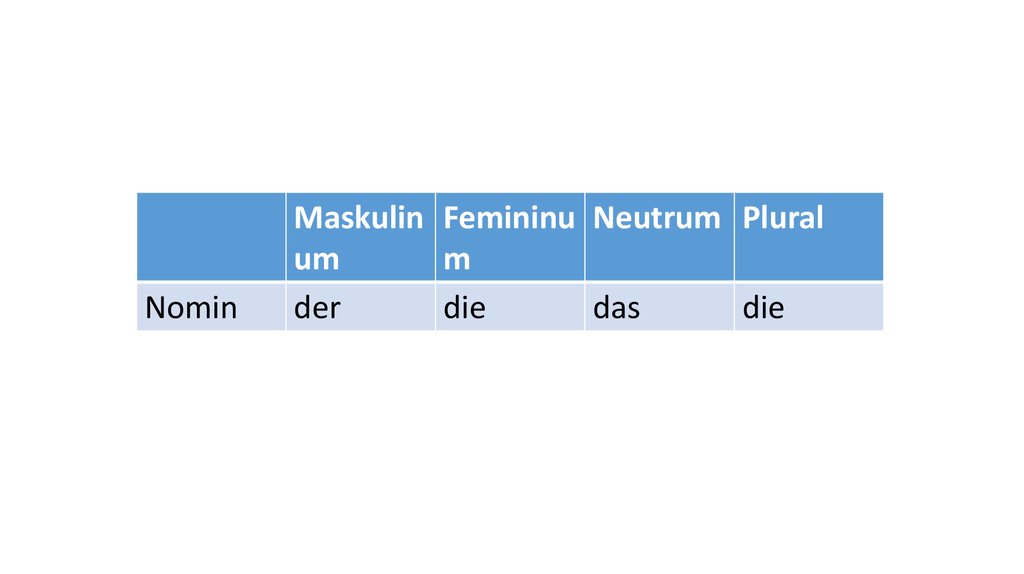This screenshot has height=574, width=1024.
Task: Click the divider between 'der' and 'die' cells
Action: [x=435, y=307]
